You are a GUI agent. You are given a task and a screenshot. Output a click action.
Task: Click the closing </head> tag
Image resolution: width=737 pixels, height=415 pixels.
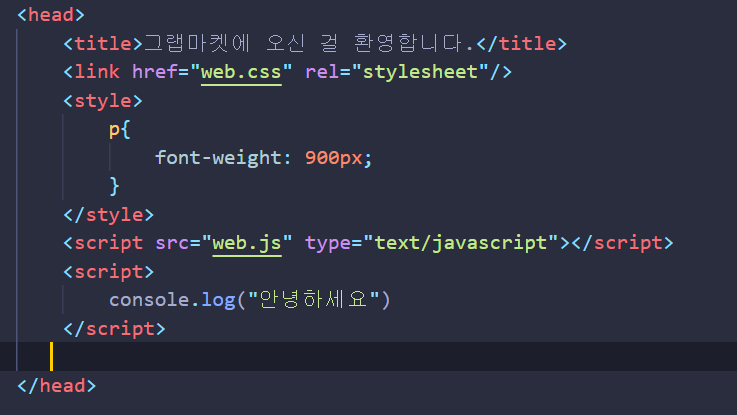click(x=56, y=386)
